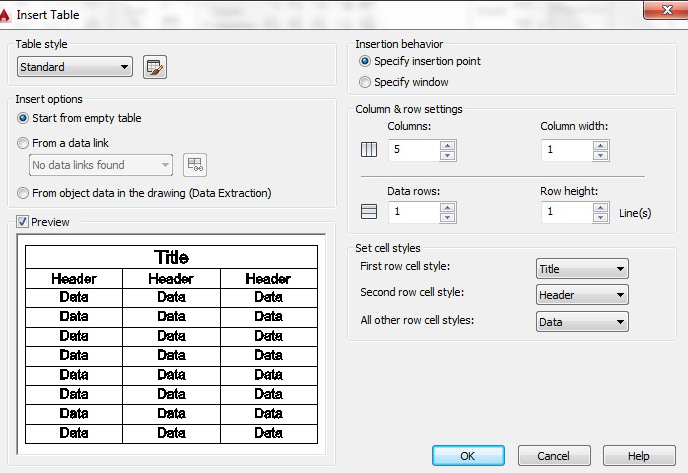This screenshot has width=688, height=473.
Task: Select Start from empty table option
Action: coord(25,118)
